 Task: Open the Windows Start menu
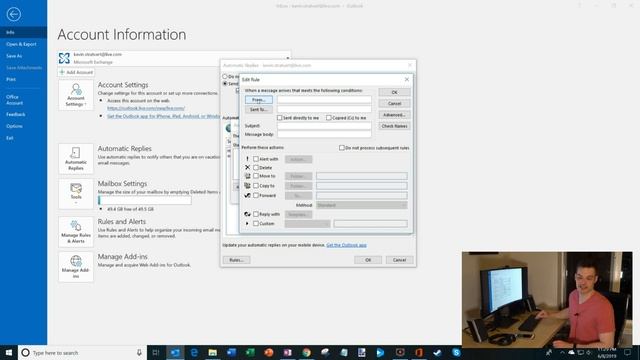click(x=9, y=353)
